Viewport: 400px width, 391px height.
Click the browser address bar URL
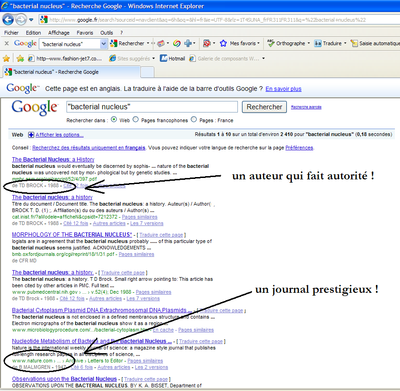207,20
